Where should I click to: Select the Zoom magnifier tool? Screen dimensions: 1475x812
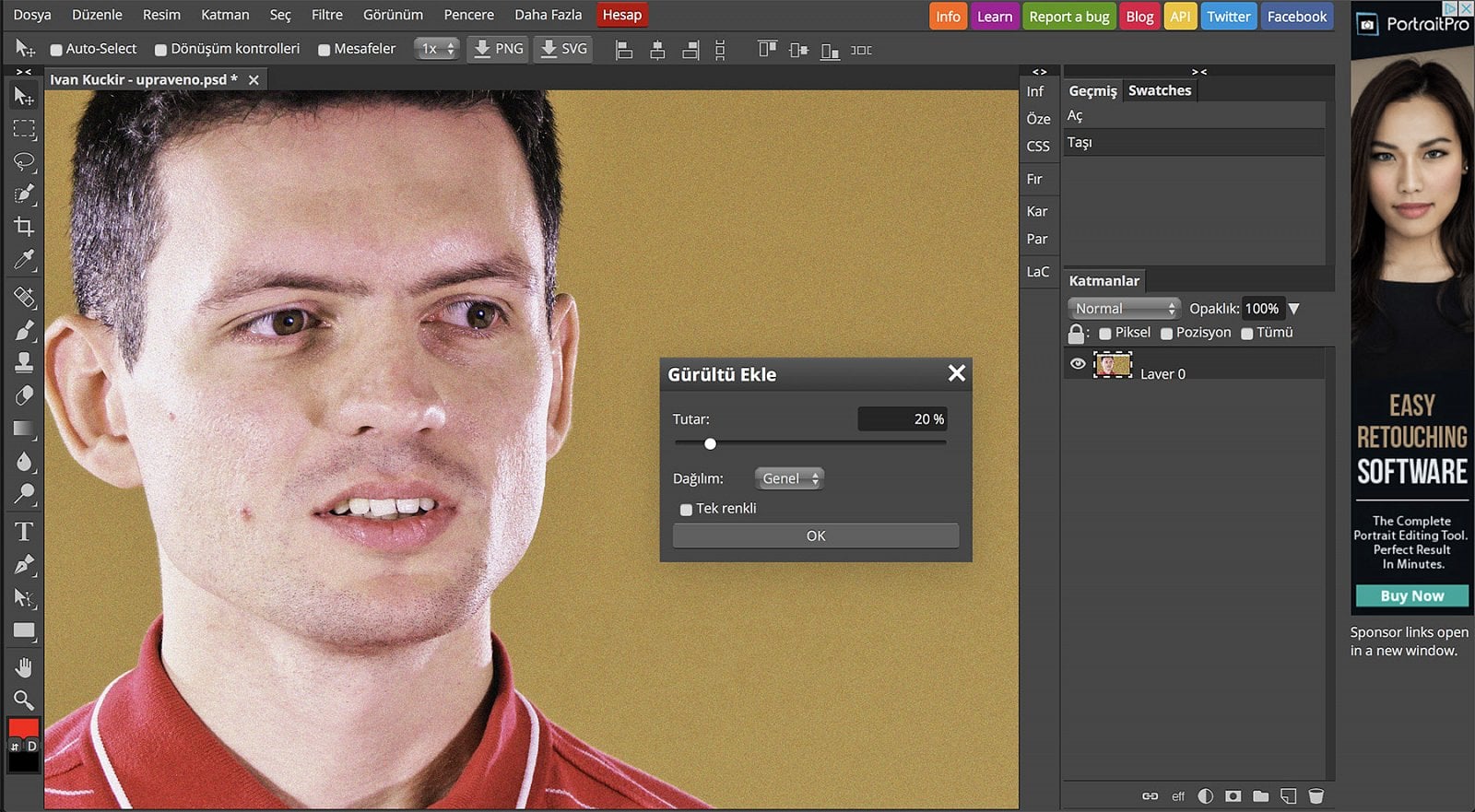[24, 699]
